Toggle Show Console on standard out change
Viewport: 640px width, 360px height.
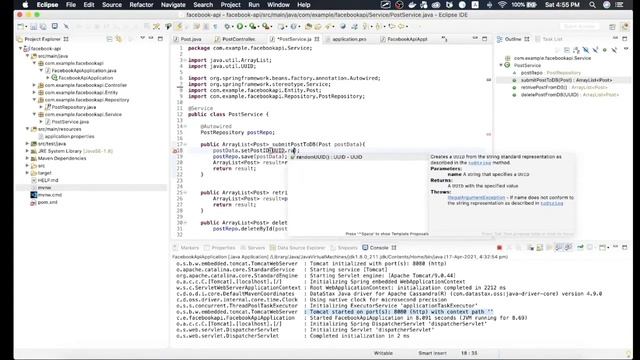tap(558, 247)
